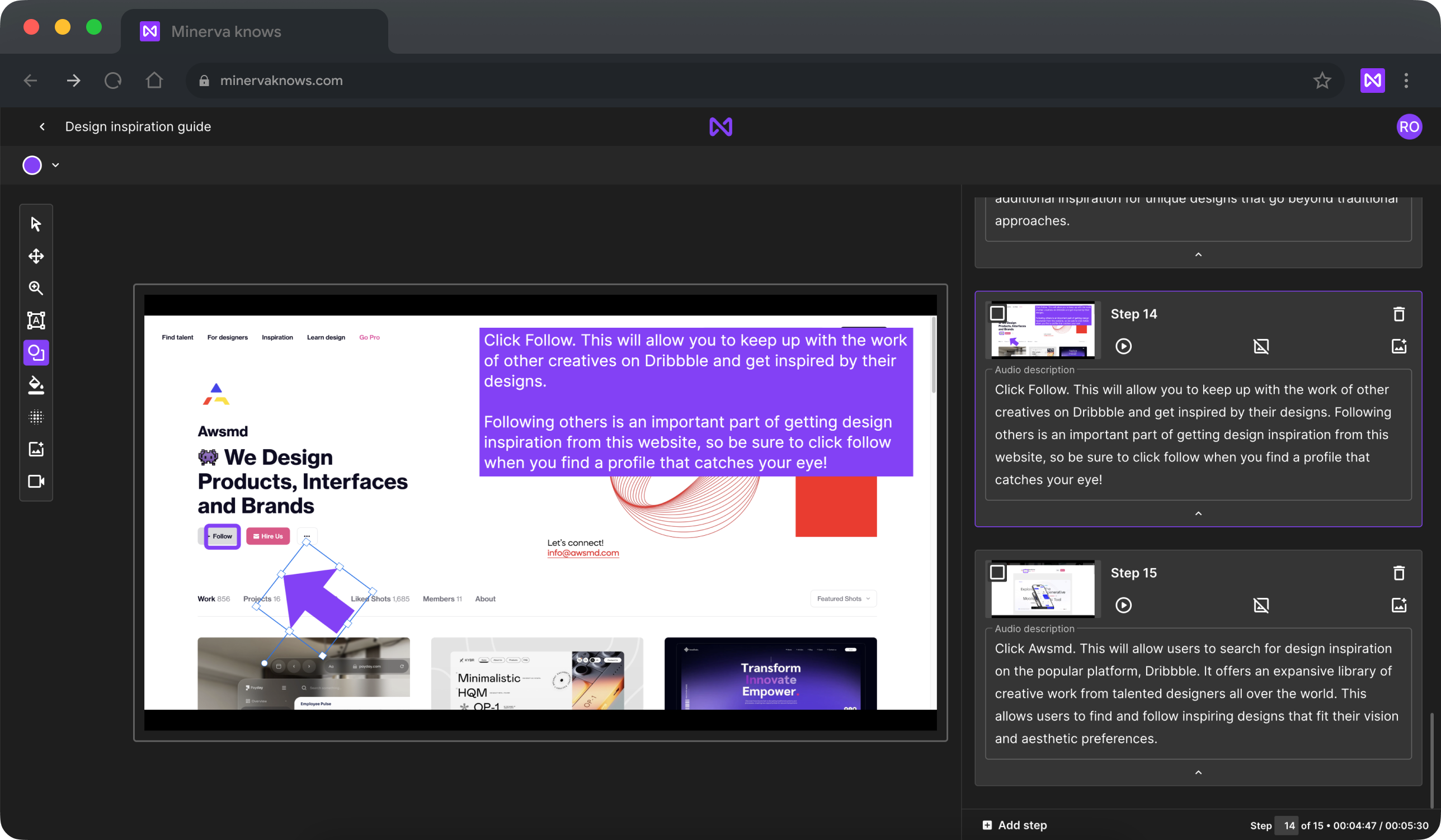Select the move/pan tool
1441x840 pixels.
36,256
